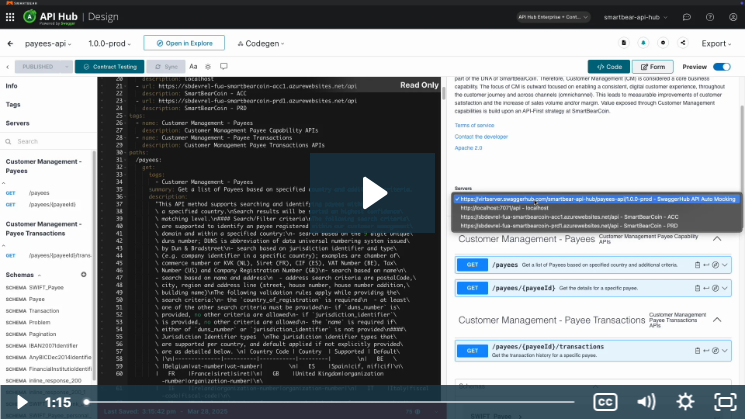Select localhost server option
Viewport: 746px width, 419px height.
pyautogui.click(x=597, y=208)
